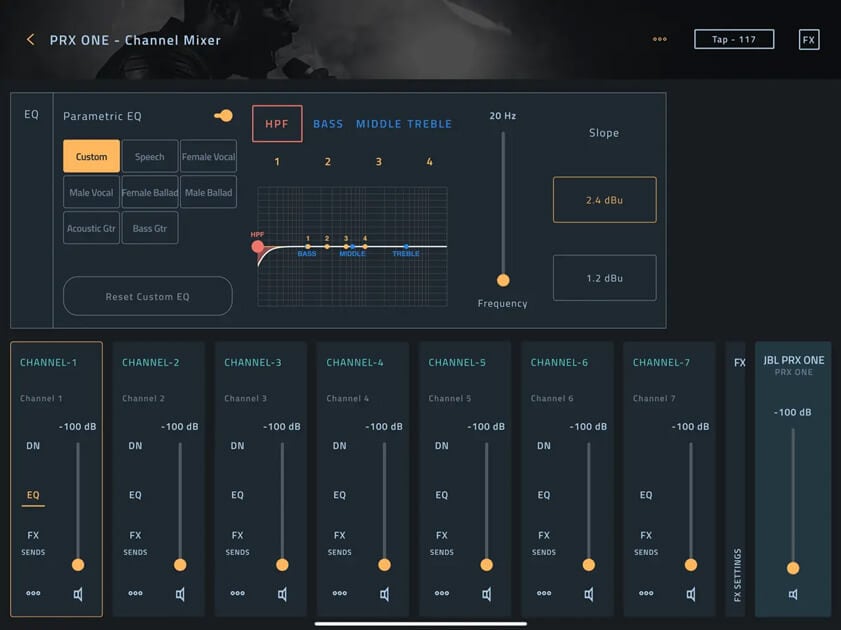
Task: Select the HPF band tab
Action: click(277, 124)
